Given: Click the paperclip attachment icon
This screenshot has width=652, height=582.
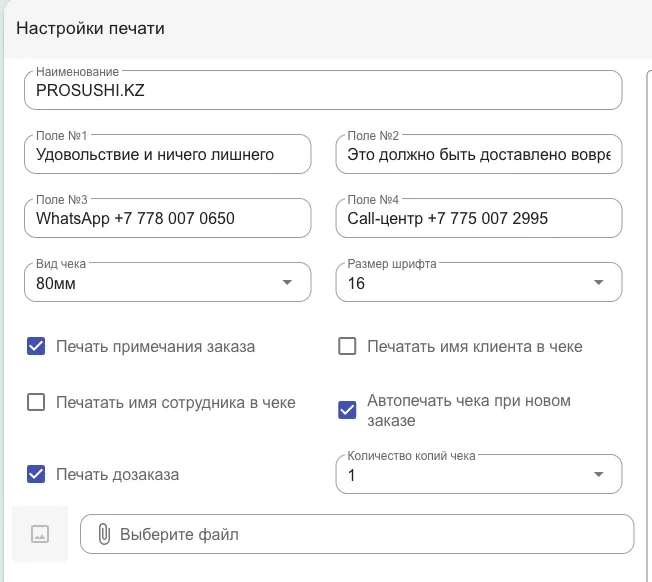Looking at the screenshot, I should [104, 534].
